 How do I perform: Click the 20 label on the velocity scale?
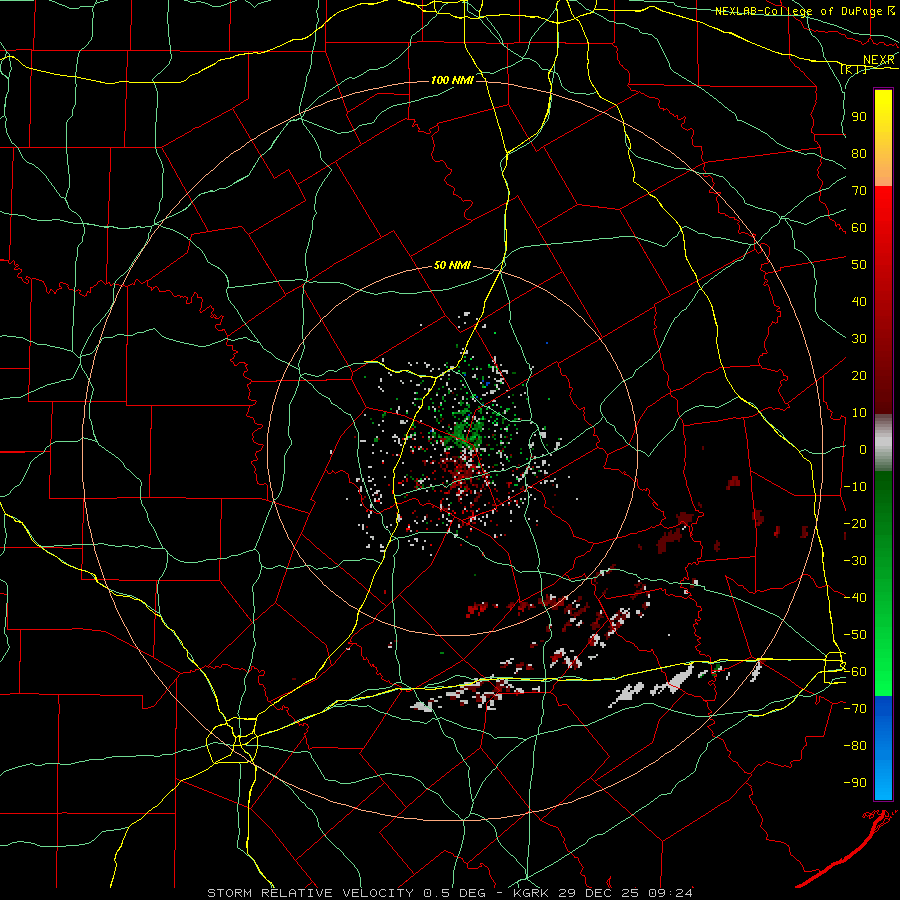coord(859,375)
